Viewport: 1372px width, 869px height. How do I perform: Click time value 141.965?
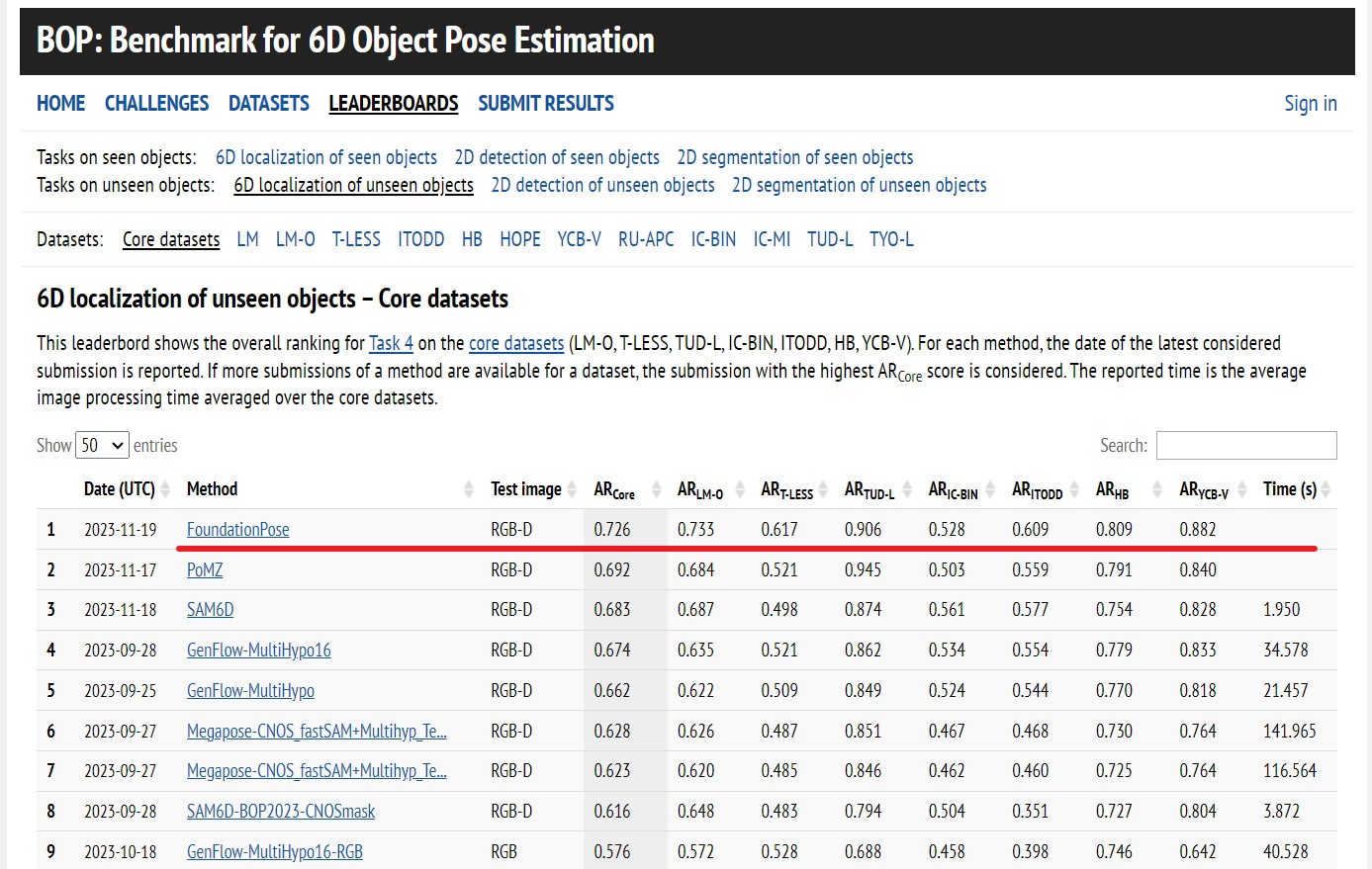(x=1290, y=731)
